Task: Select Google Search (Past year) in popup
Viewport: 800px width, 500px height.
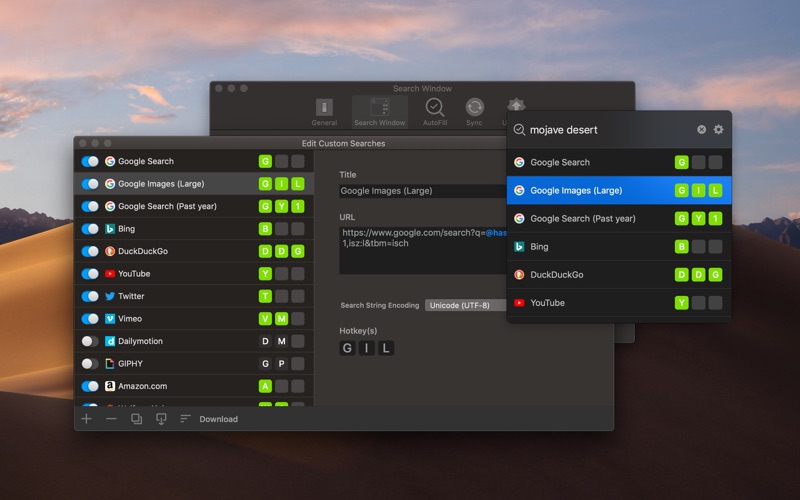Action: tap(619, 218)
